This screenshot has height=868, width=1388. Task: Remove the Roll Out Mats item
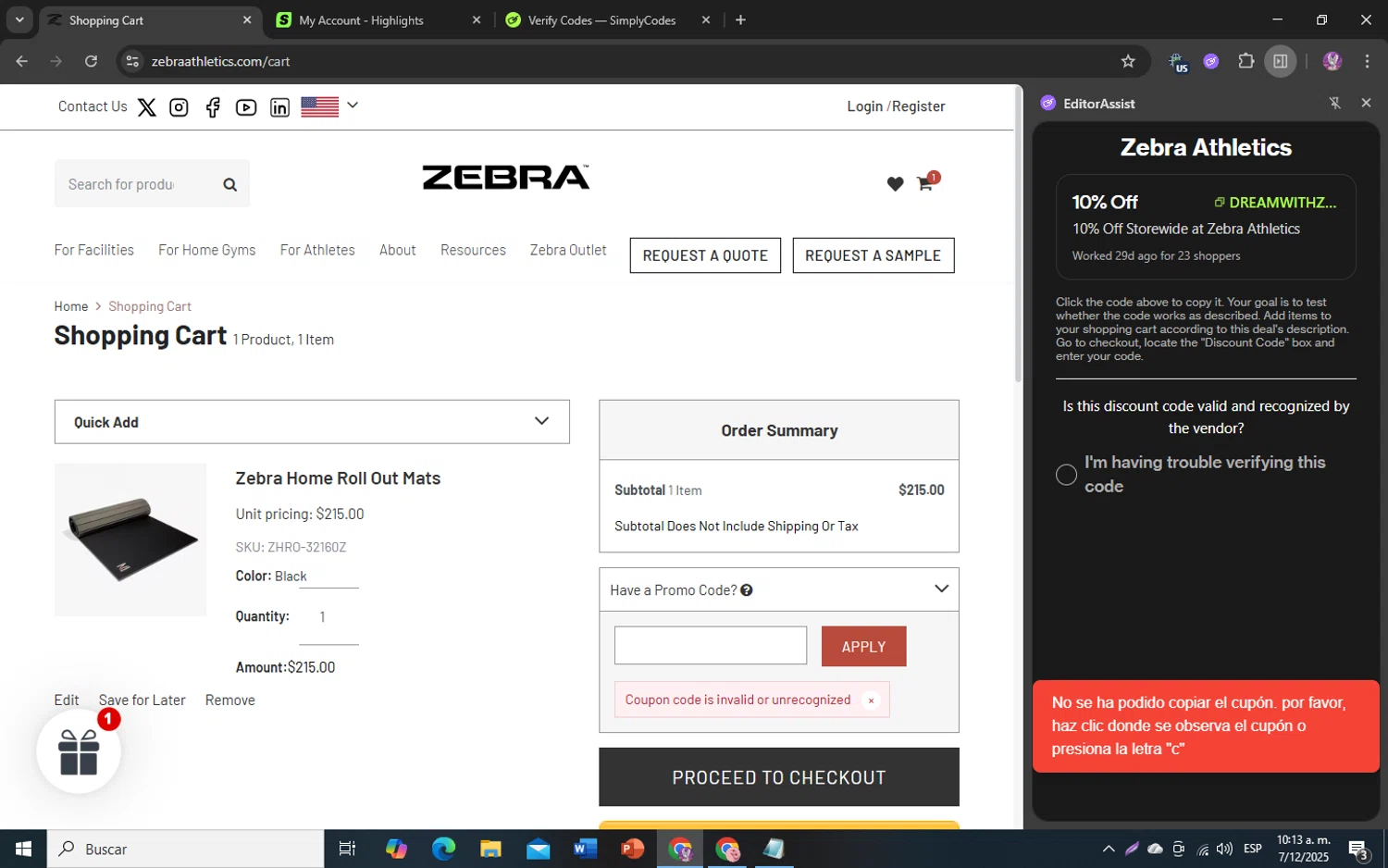[230, 701]
